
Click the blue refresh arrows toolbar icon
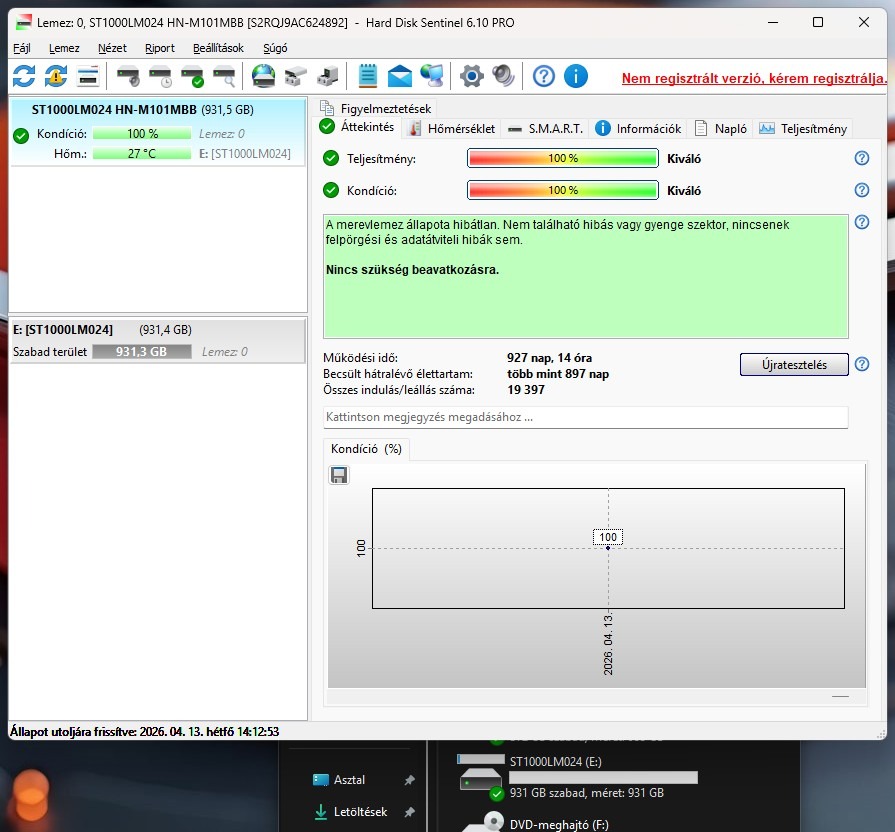tap(24, 76)
